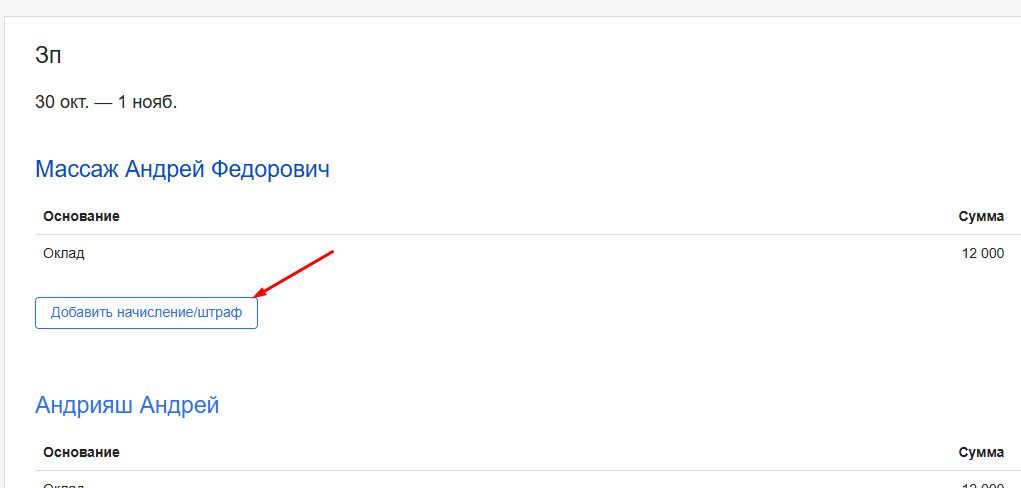The height and width of the screenshot is (488, 1021).
Task: Click the Зп page title
Action: (x=48, y=56)
